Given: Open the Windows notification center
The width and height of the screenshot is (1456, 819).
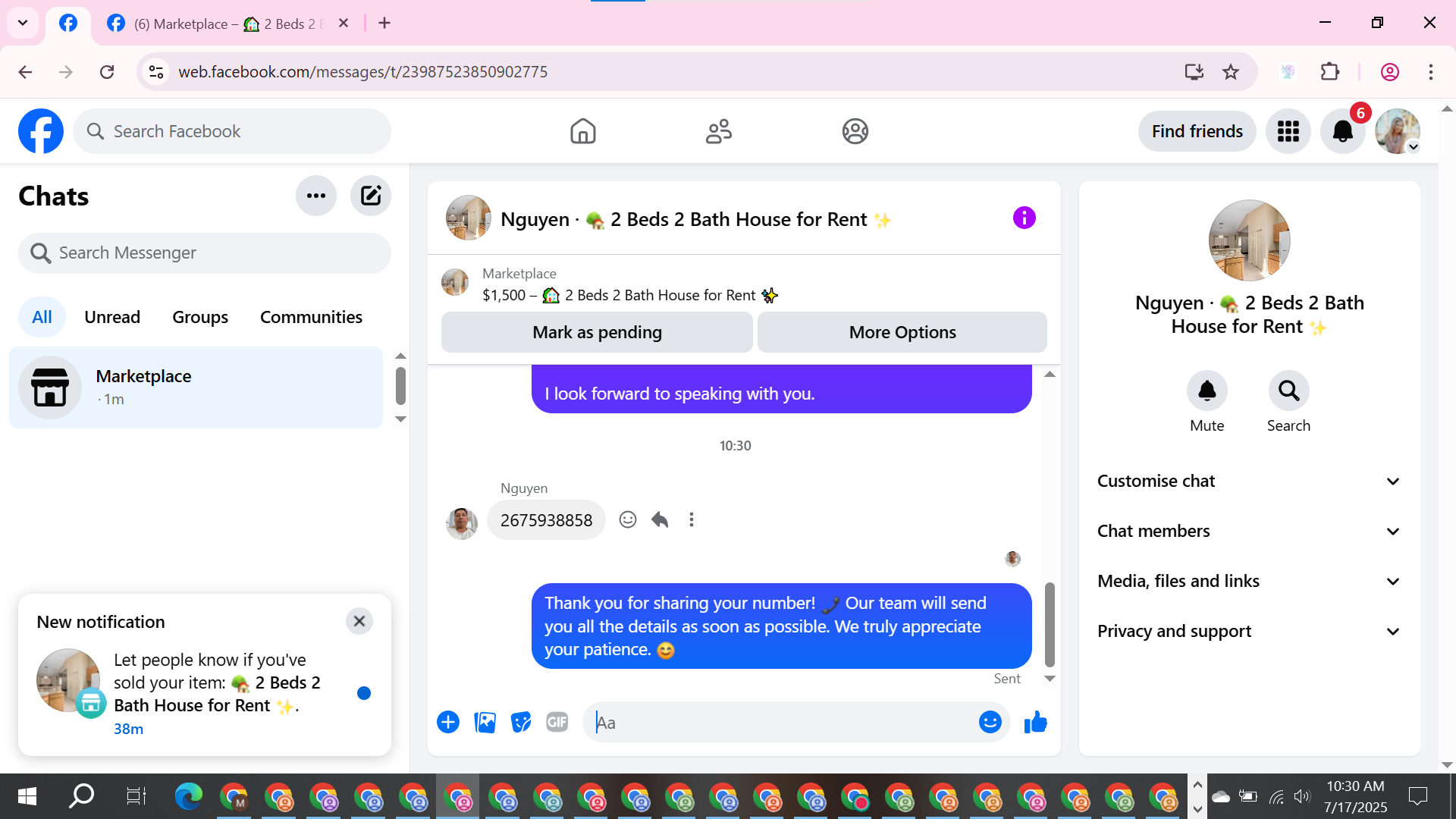Looking at the screenshot, I should (1417, 796).
